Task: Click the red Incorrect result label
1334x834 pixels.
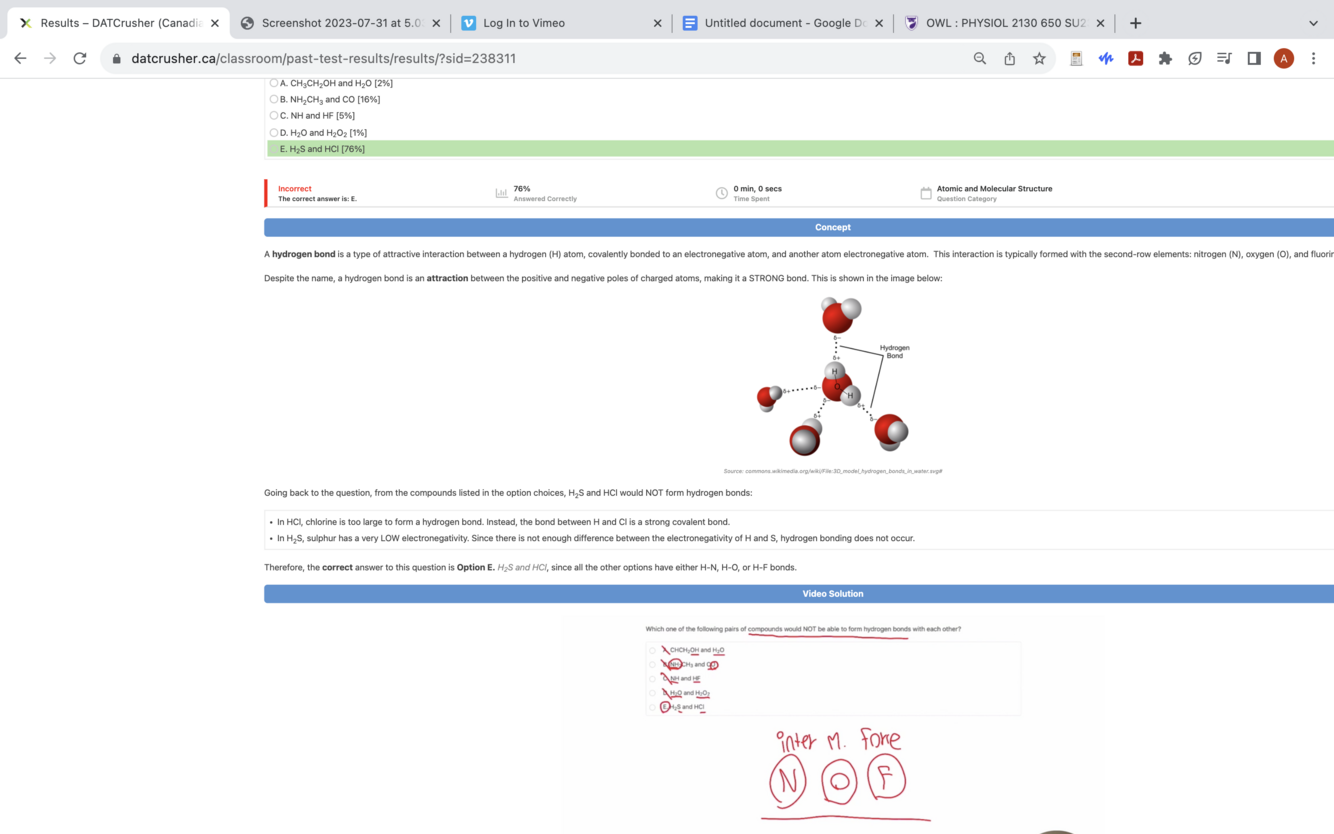Action: [295, 188]
